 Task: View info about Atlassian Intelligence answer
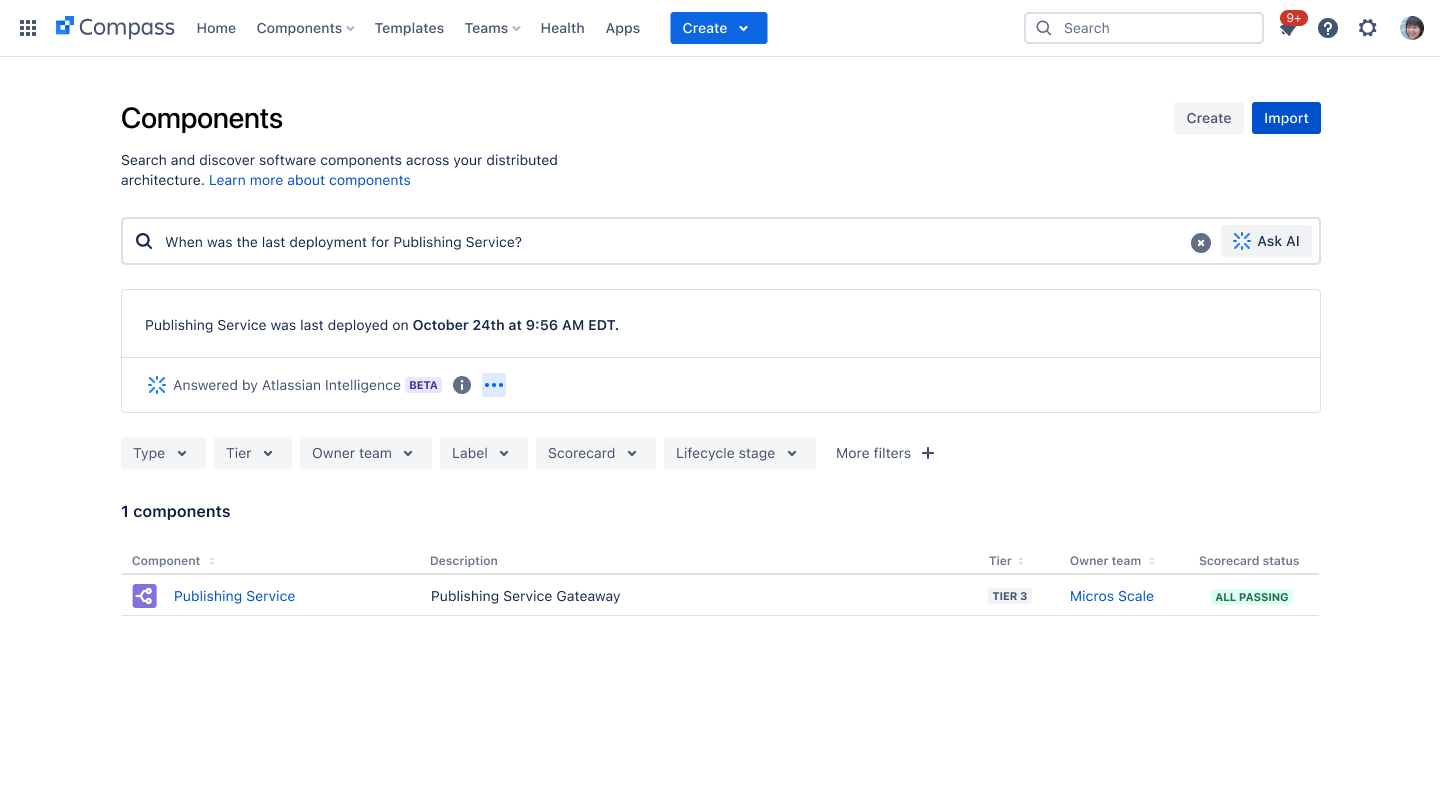461,384
